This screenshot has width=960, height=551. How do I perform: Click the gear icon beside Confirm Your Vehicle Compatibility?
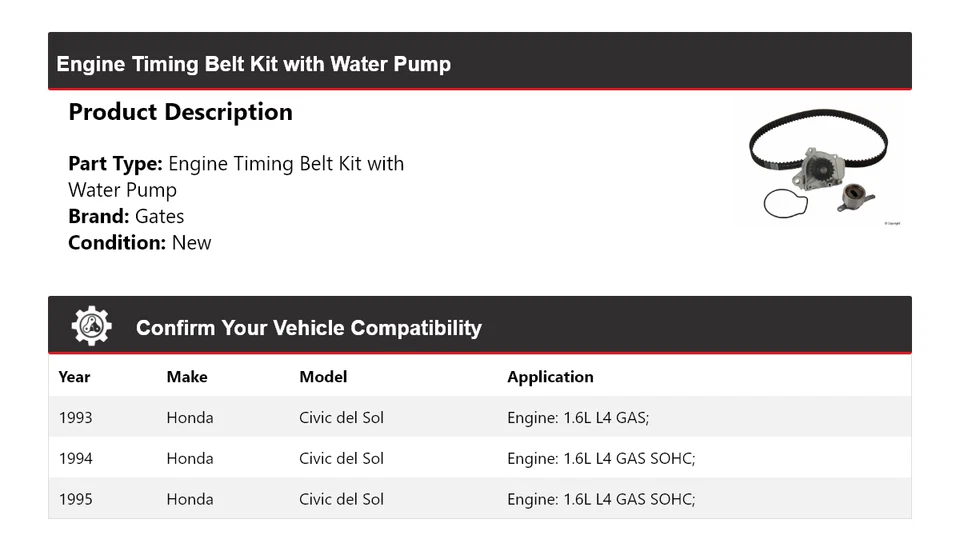tap(91, 326)
